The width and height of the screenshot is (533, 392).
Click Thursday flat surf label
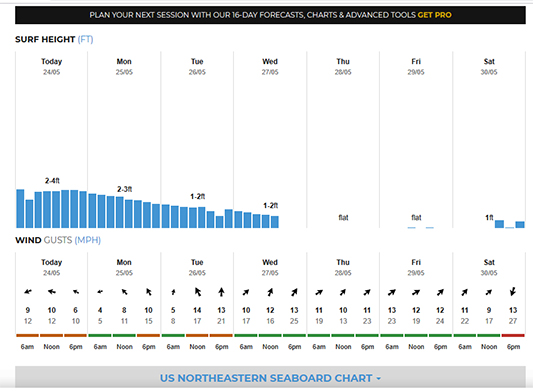tap(343, 218)
